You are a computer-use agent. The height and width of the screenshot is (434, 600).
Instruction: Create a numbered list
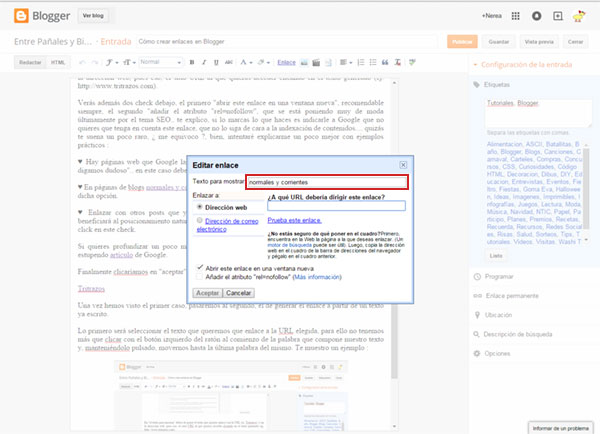[x=360, y=62]
